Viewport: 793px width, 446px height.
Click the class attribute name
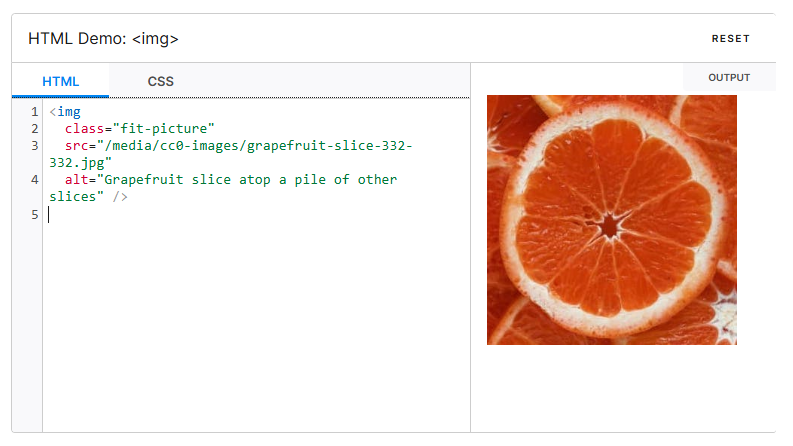pos(85,129)
